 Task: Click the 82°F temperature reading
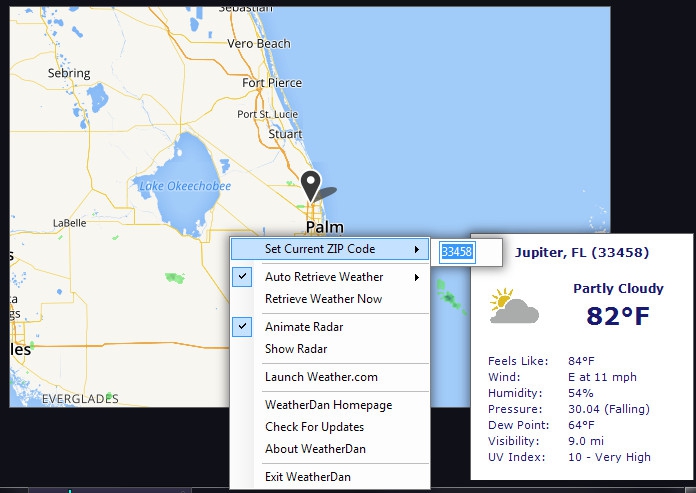click(x=617, y=316)
